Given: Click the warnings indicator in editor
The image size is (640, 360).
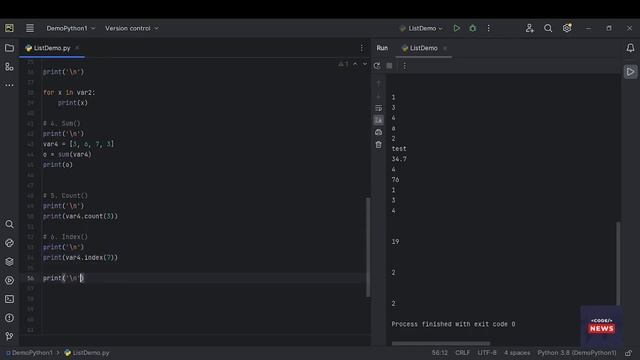Looking at the screenshot, I should (x=343, y=64).
